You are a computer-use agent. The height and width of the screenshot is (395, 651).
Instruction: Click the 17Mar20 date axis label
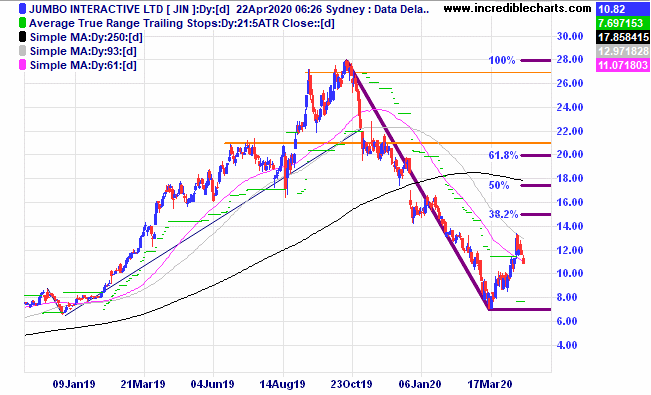tap(490, 384)
